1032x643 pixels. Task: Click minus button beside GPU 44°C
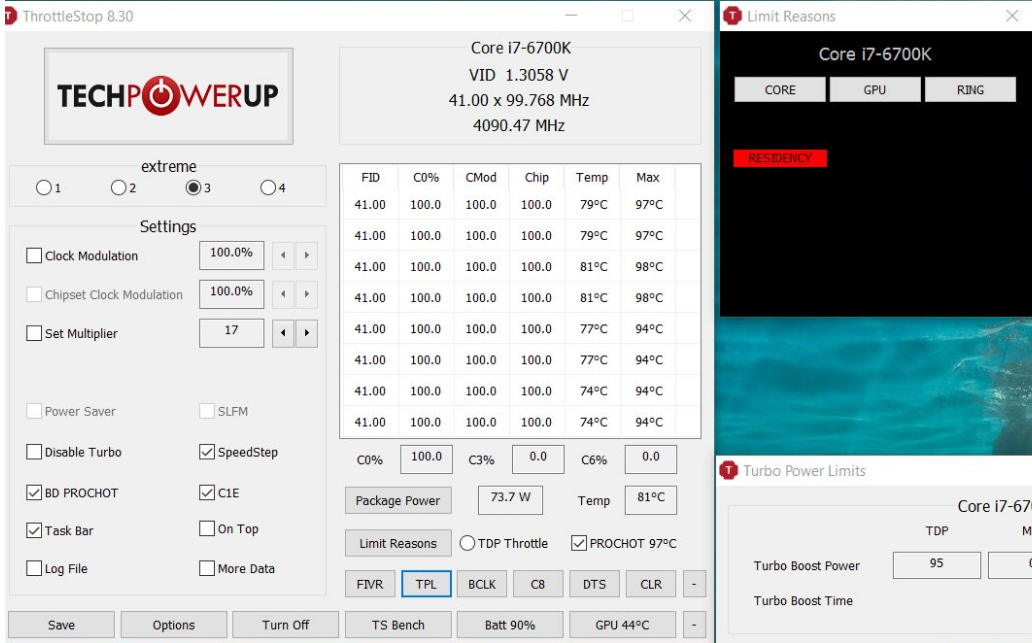tap(694, 625)
